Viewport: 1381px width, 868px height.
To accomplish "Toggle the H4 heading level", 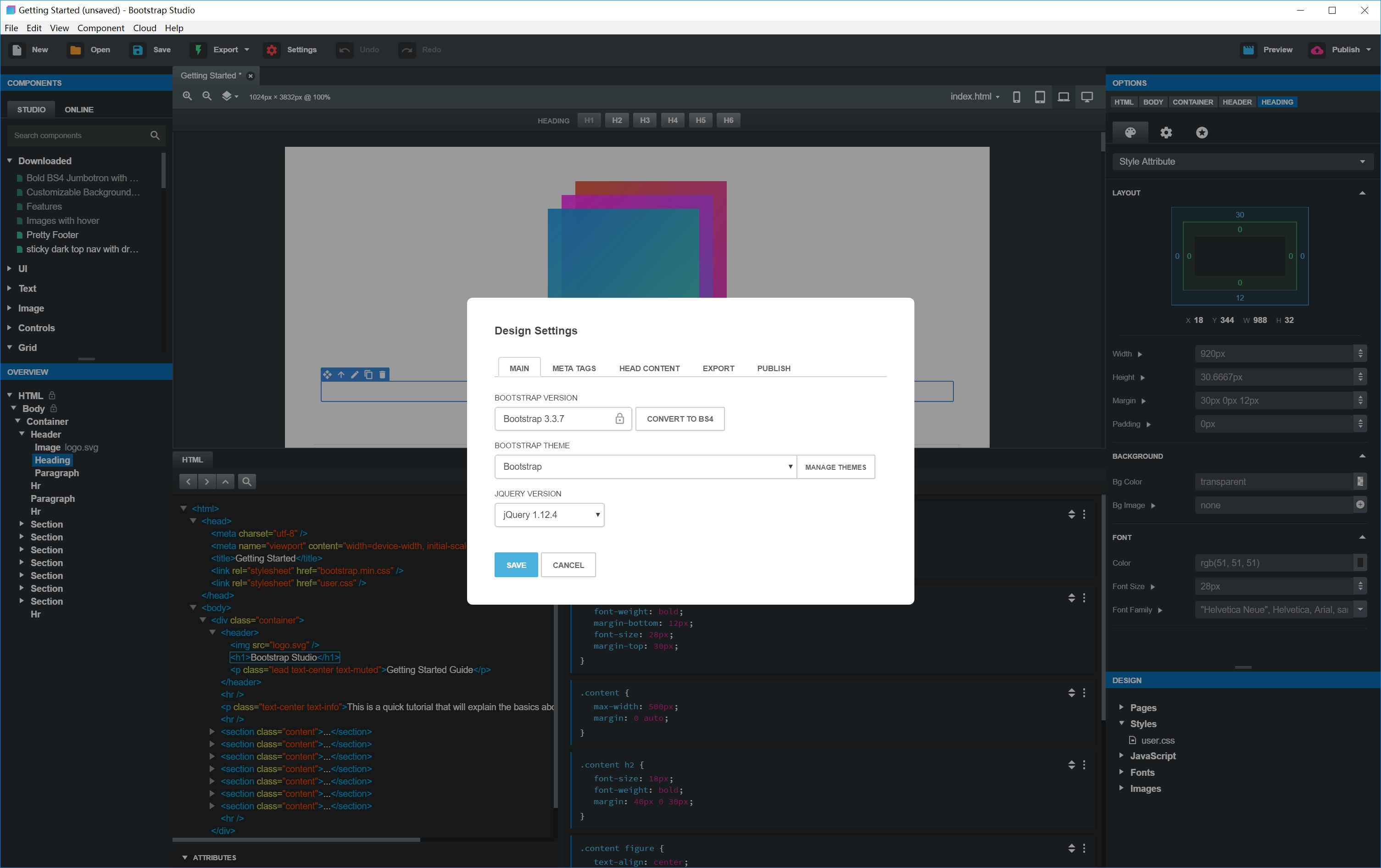I will pos(672,120).
